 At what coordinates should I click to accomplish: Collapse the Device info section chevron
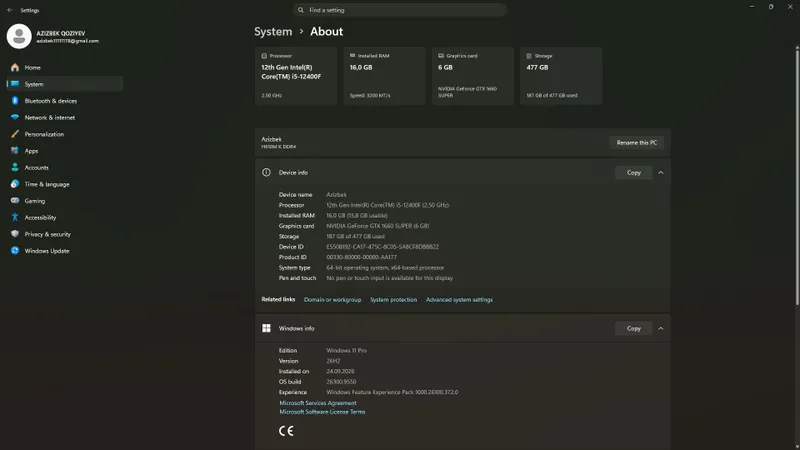661,172
